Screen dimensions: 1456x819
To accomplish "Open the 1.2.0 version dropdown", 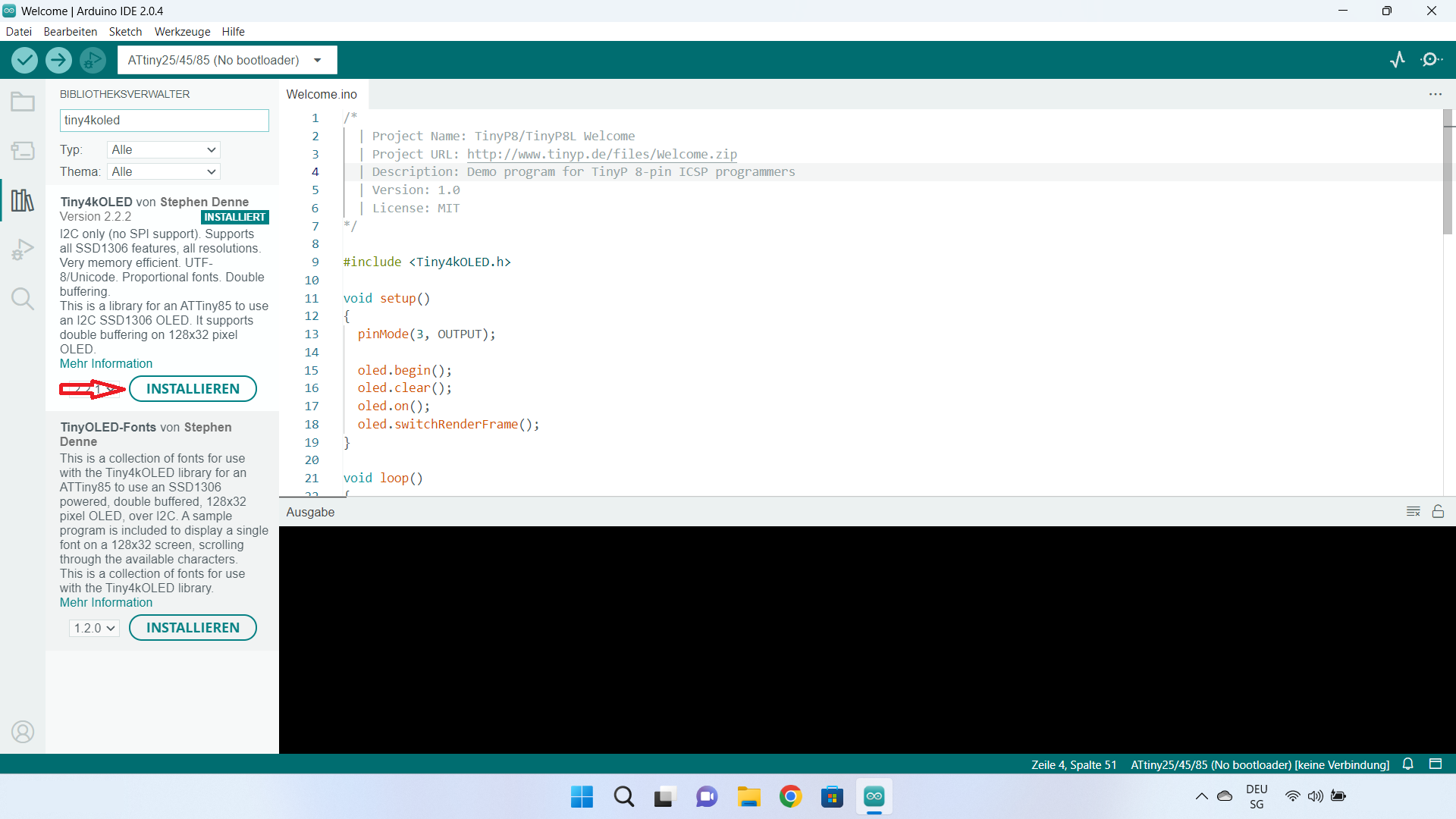I will [x=95, y=628].
